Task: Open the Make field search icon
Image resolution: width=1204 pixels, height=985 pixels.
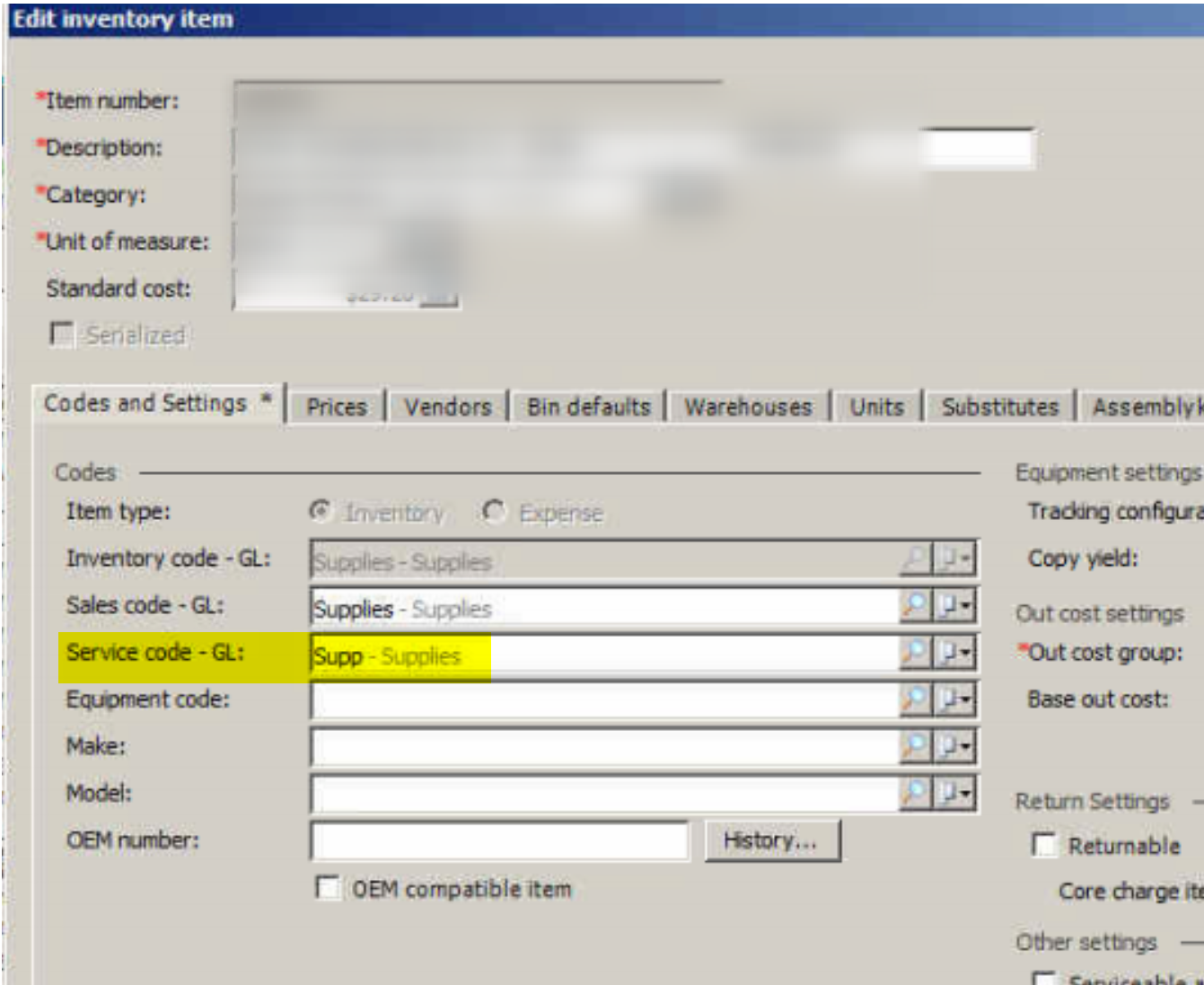Action: 914,746
